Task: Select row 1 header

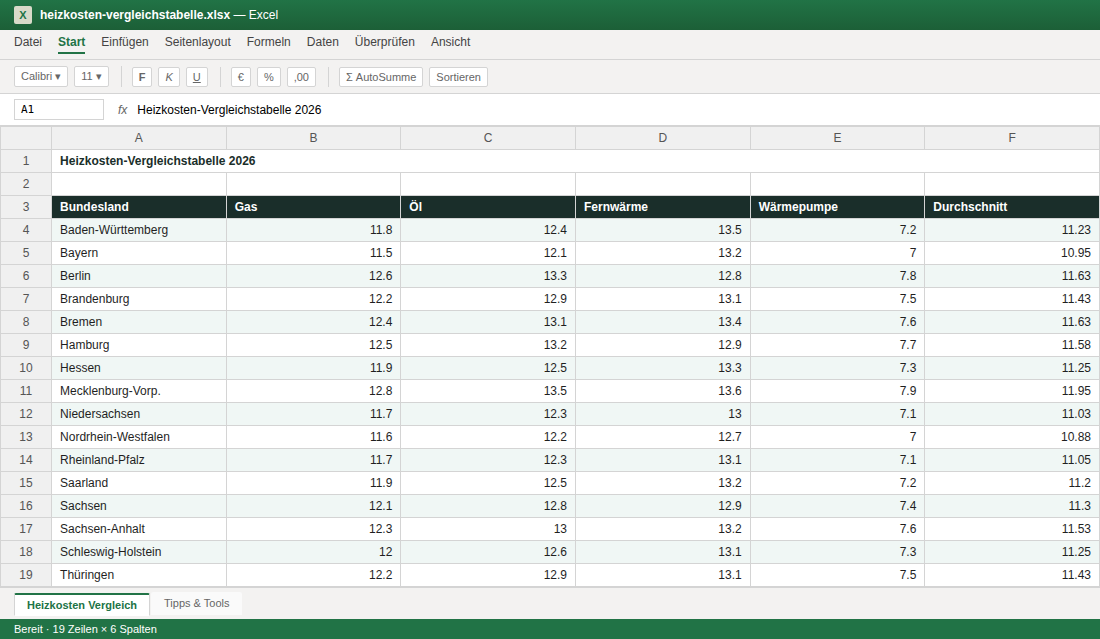Action: click(x=26, y=161)
